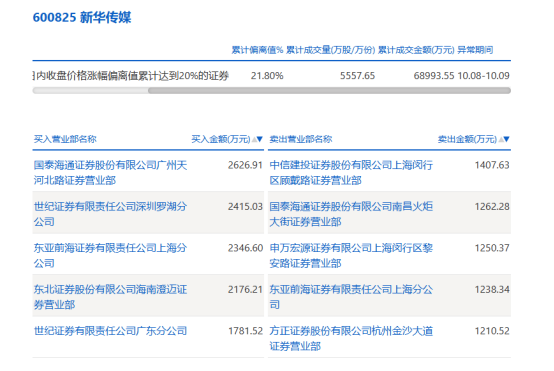This screenshot has width=554, height=371.
Task: Open 申万宏源证券 上海闵行区黎安路 seller link
Action: point(351,255)
